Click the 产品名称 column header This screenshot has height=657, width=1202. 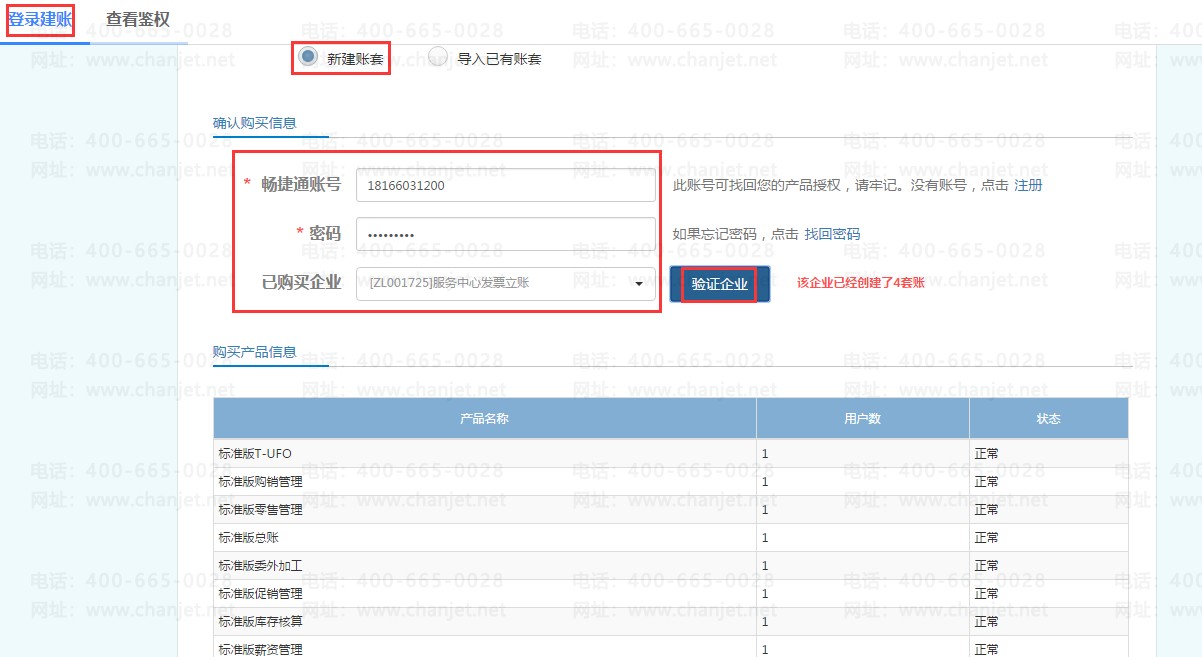[x=485, y=418]
